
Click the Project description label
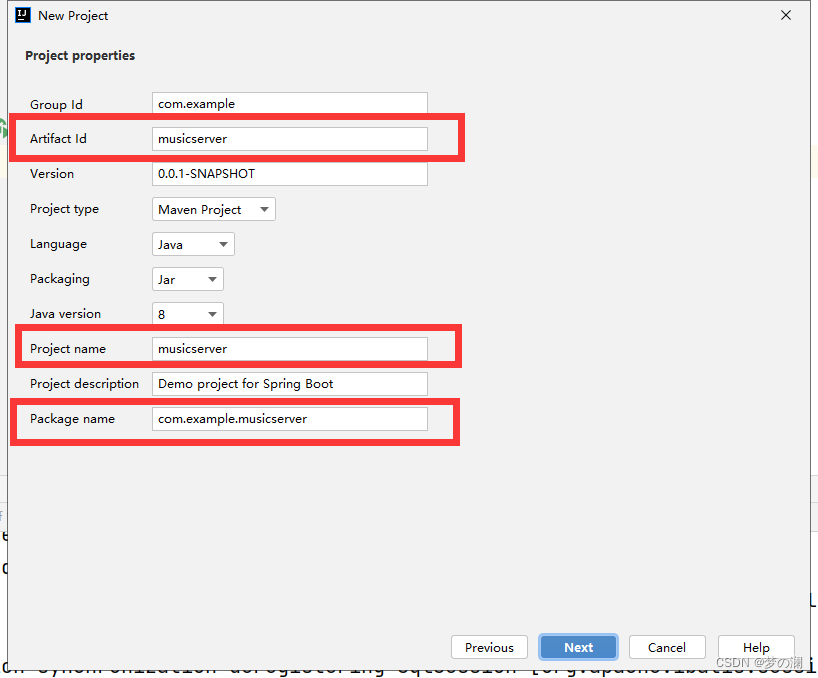[85, 384]
